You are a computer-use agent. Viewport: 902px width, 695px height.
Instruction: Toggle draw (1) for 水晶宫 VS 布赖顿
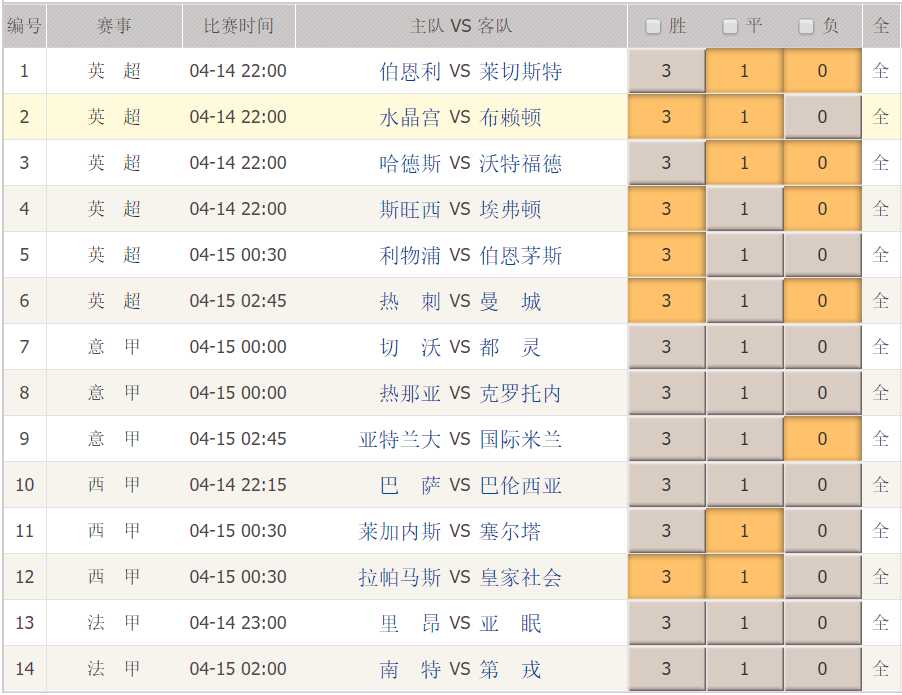point(744,117)
